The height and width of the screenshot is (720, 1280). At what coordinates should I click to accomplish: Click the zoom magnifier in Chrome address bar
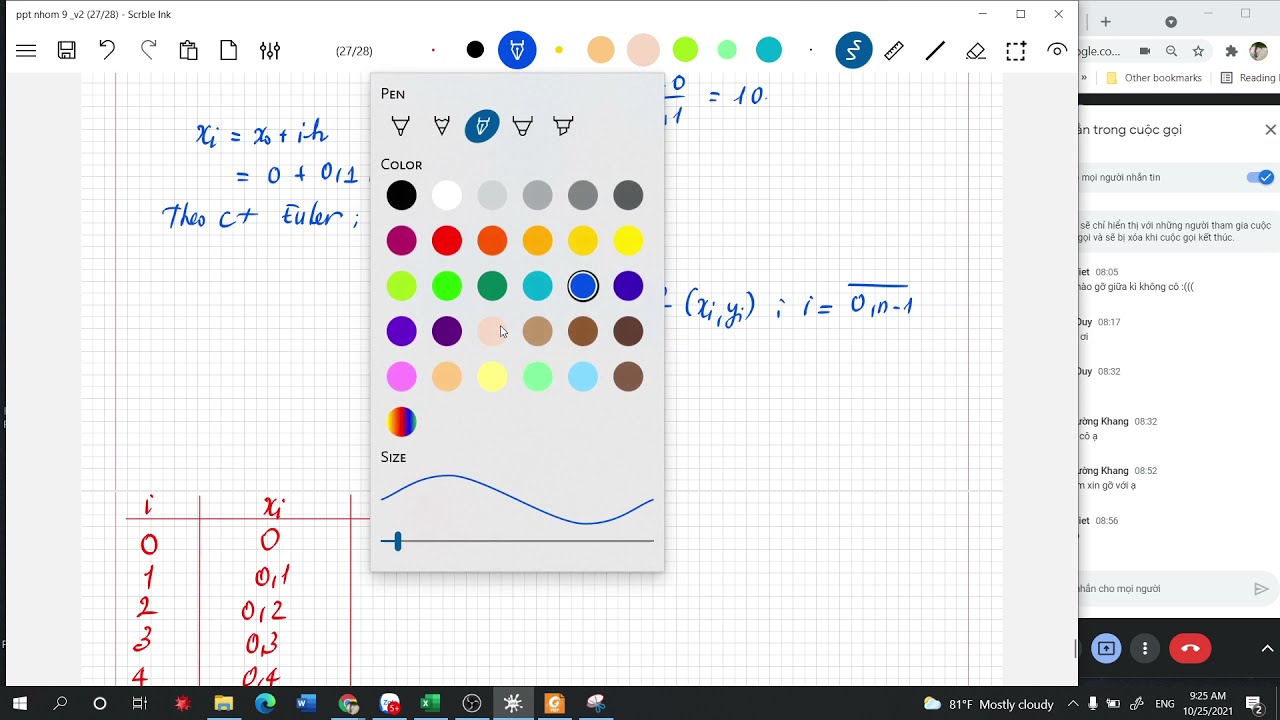click(x=1171, y=51)
